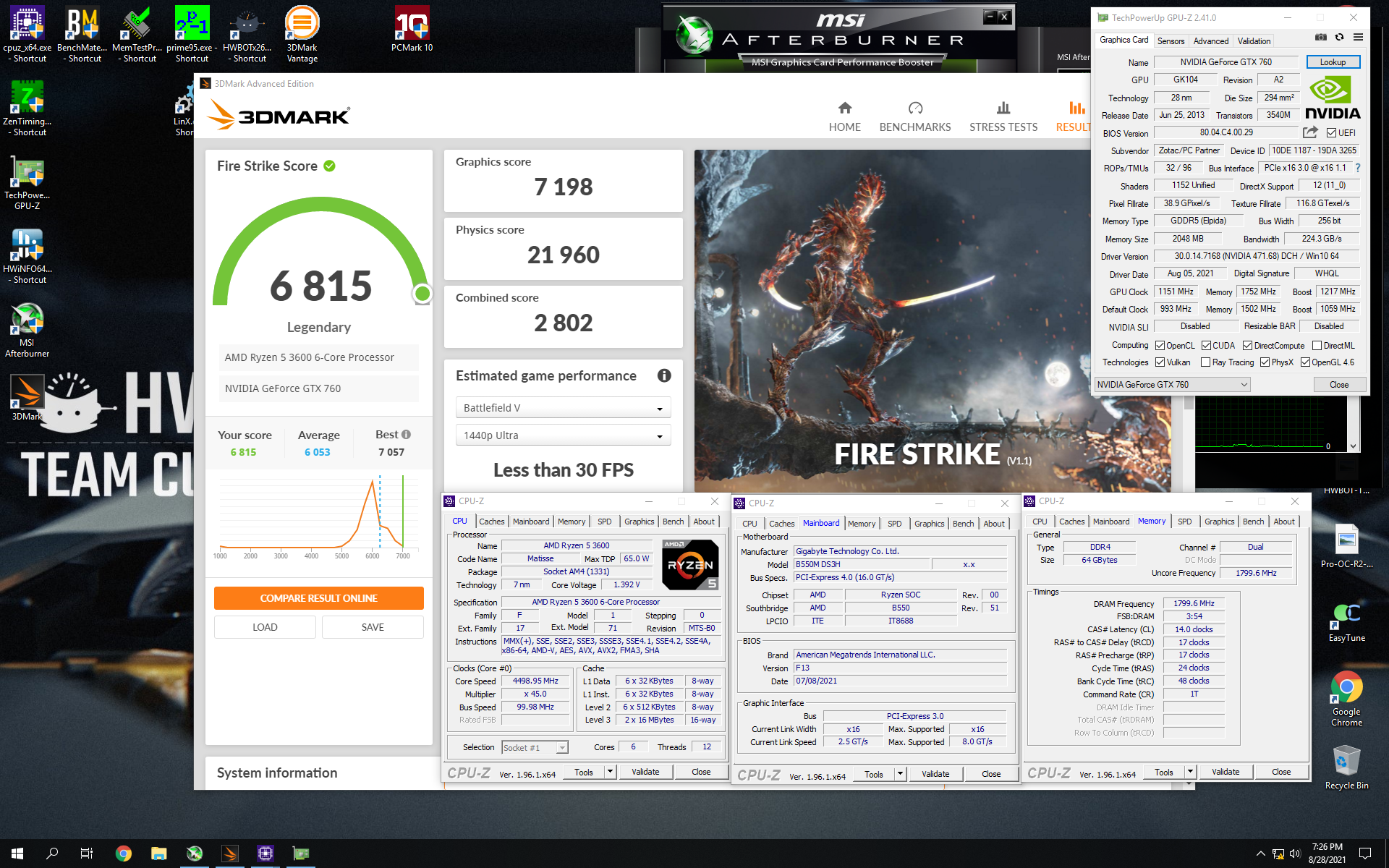
Task: Open EasyTune desktop icon
Action: pos(1347,622)
